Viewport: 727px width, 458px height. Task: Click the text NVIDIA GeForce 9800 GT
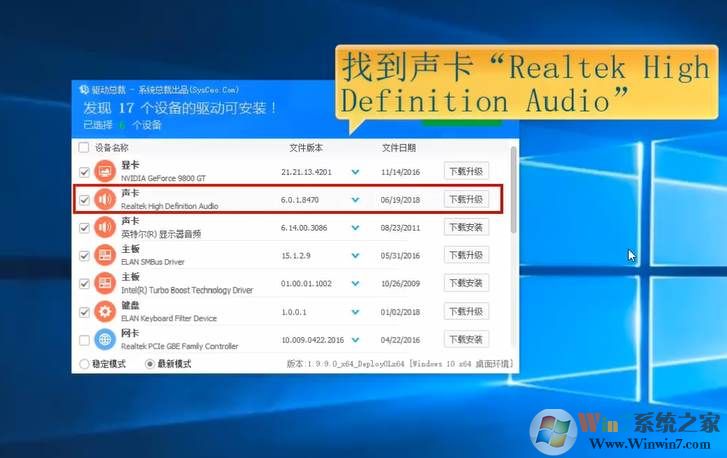point(163,178)
